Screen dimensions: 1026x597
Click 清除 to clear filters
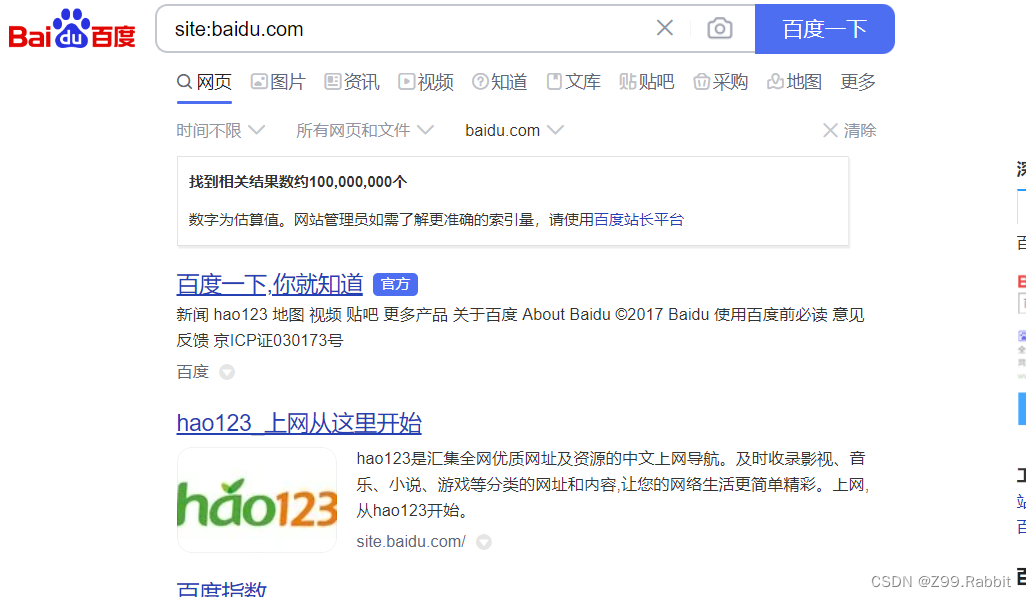pos(849,130)
